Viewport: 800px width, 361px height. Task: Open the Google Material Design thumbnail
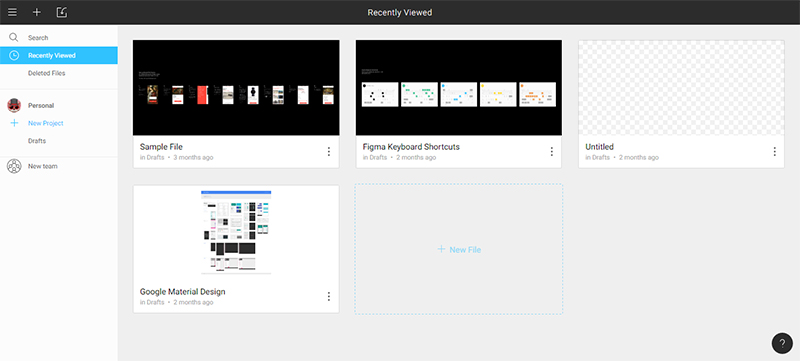236,233
